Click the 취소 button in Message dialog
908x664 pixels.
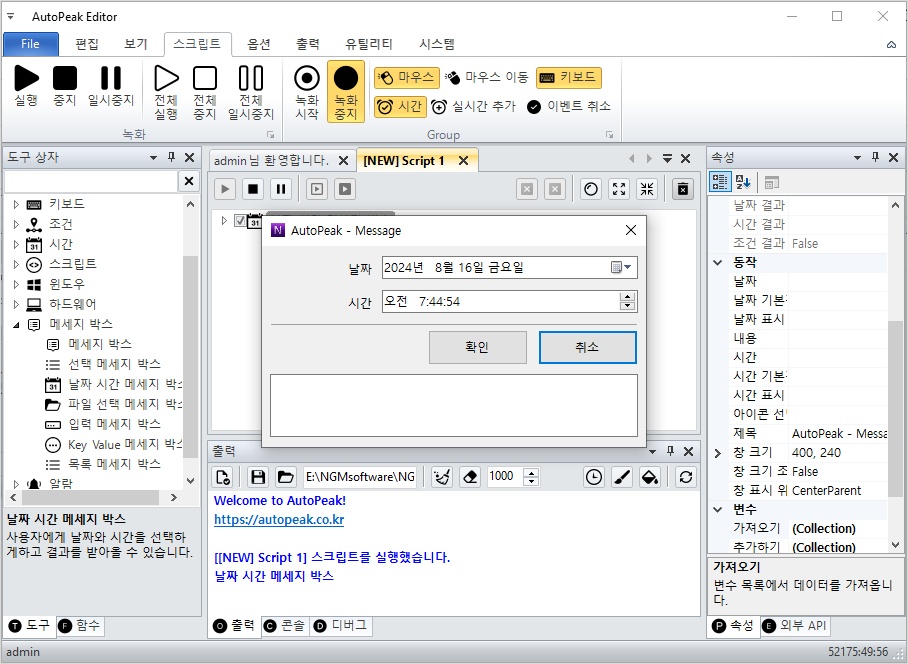587,347
